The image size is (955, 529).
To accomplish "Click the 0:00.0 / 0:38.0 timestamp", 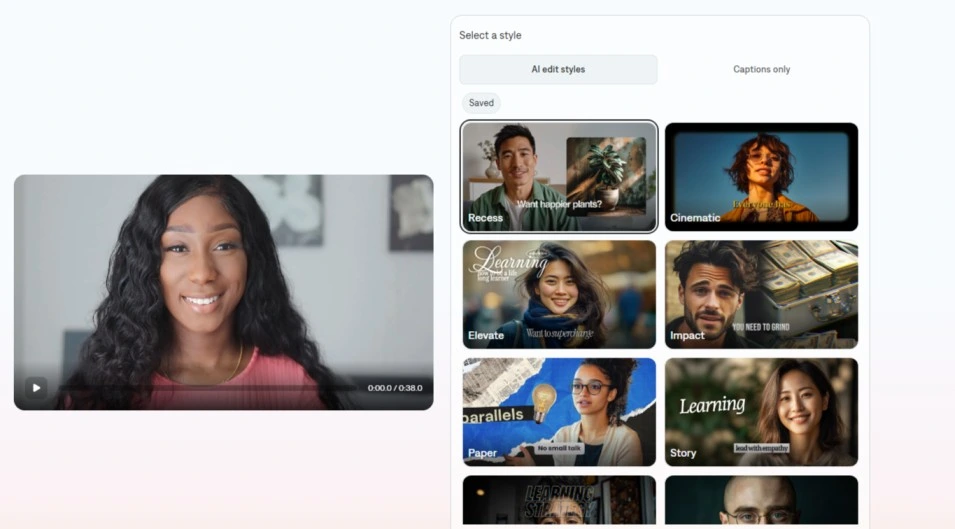I will [x=395, y=388].
